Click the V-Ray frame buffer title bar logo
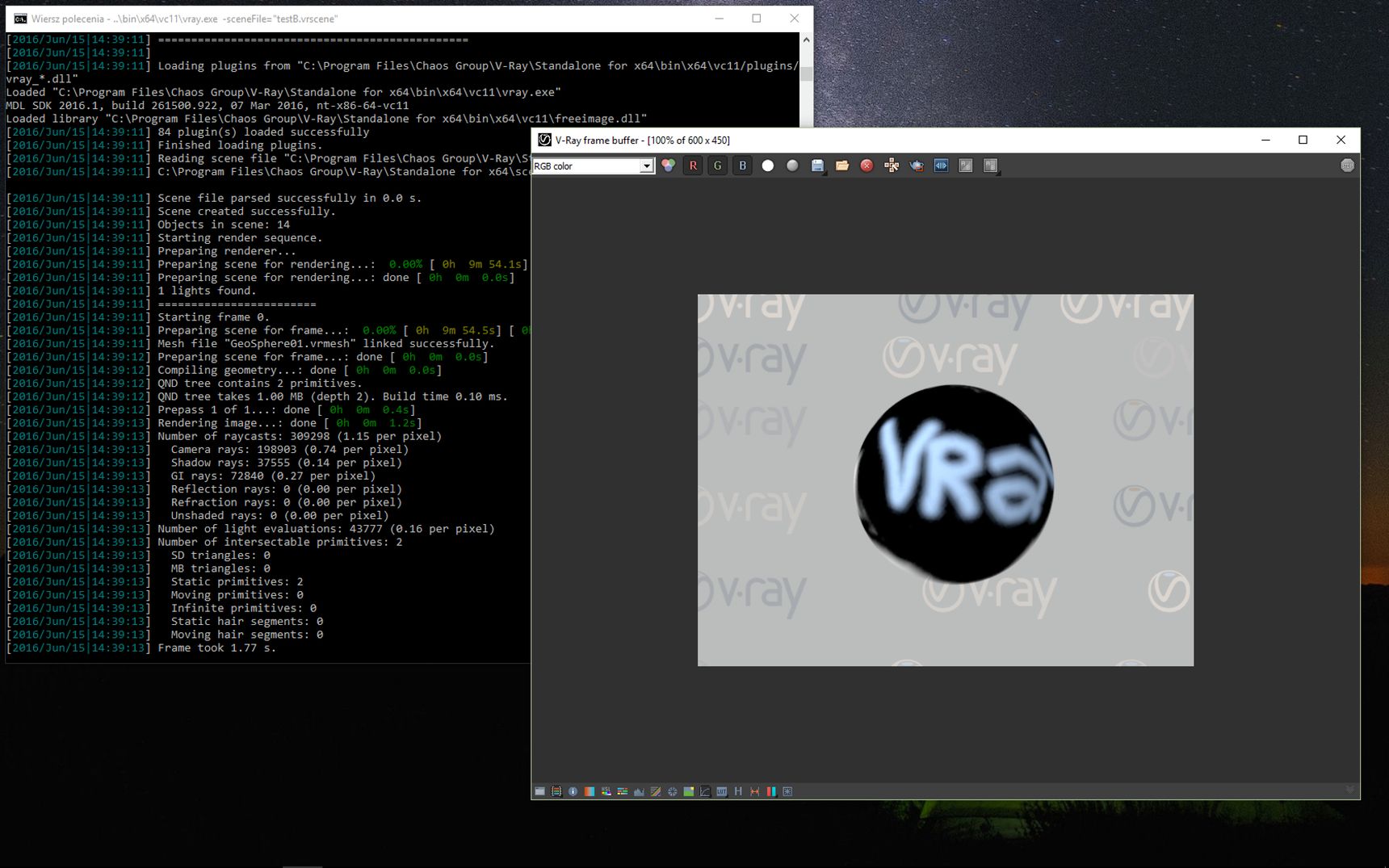 545,140
